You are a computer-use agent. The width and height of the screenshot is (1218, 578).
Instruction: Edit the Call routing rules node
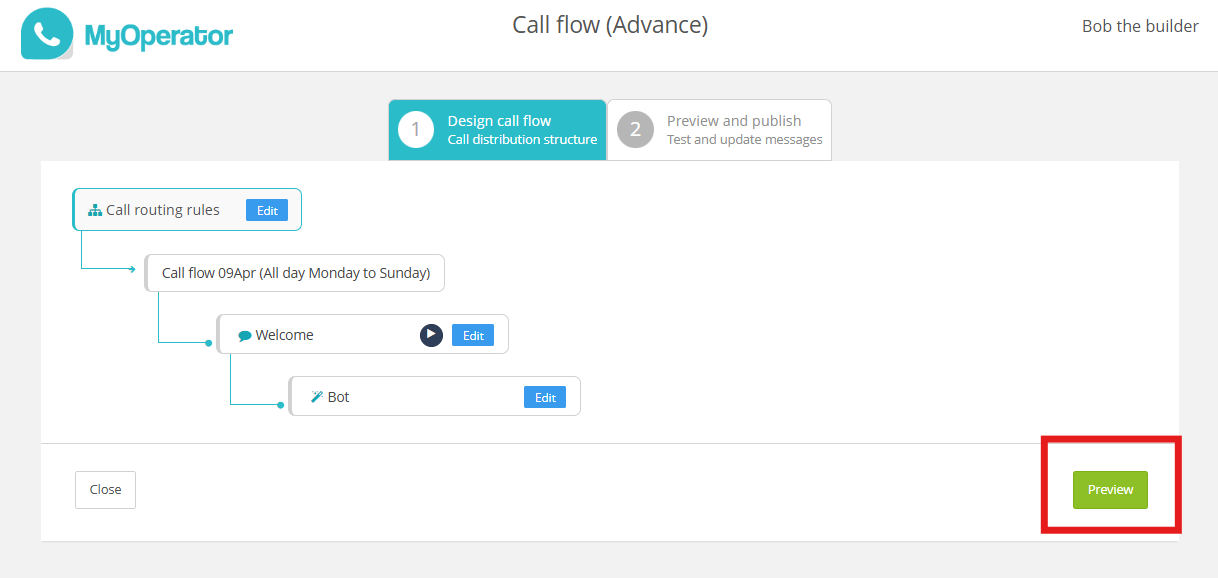pos(267,210)
